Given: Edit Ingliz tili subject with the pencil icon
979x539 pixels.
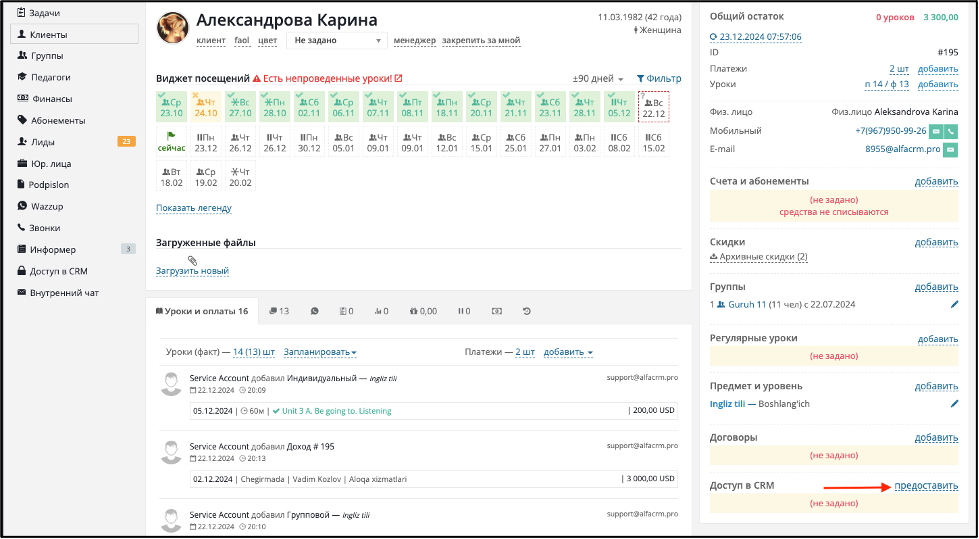Looking at the screenshot, I should (954, 403).
